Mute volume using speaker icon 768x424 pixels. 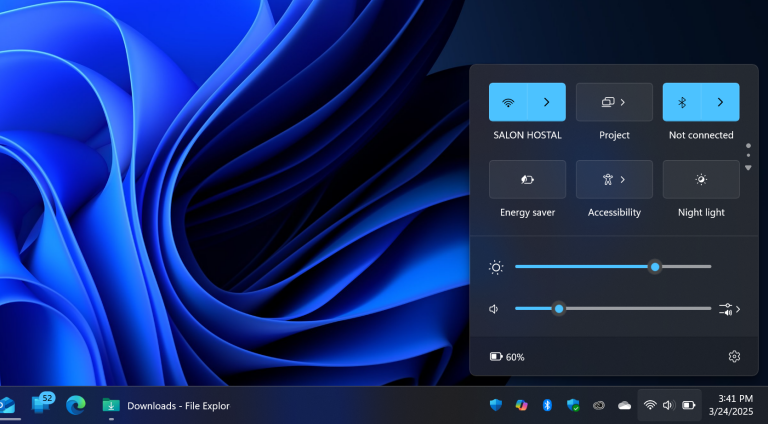pos(494,309)
